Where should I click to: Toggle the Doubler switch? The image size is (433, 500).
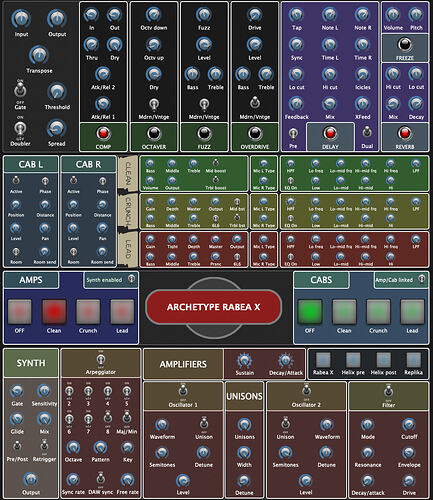20,128
